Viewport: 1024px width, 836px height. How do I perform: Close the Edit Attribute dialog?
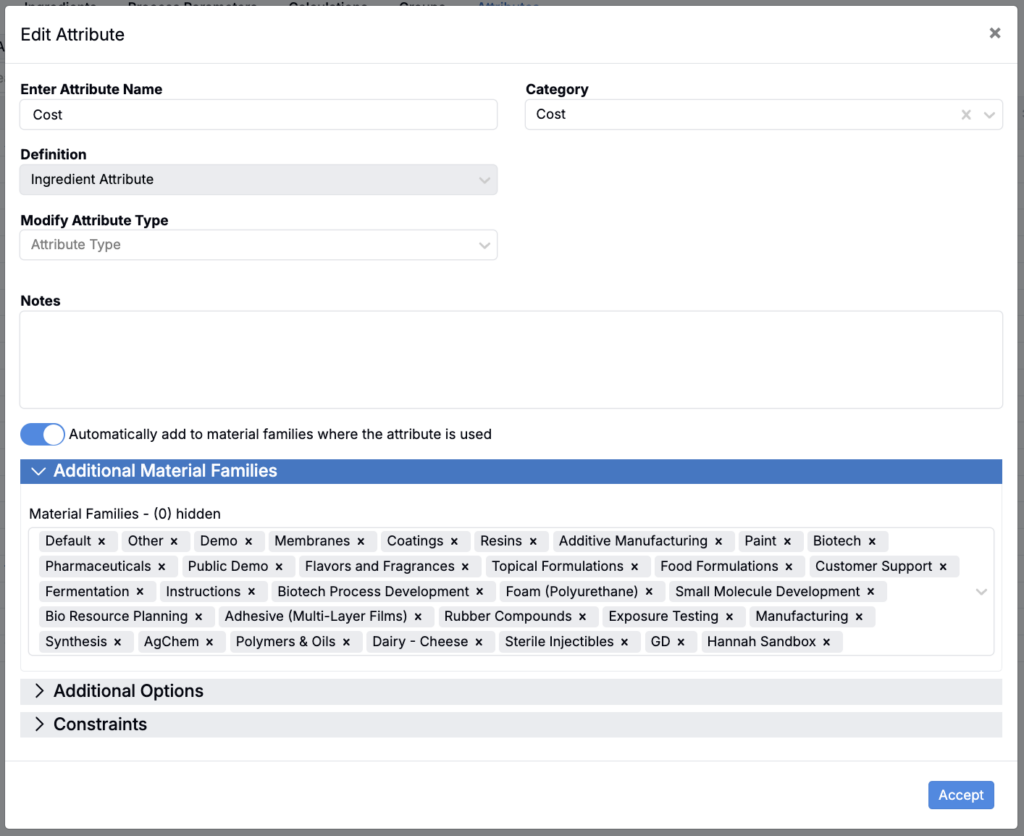(995, 33)
